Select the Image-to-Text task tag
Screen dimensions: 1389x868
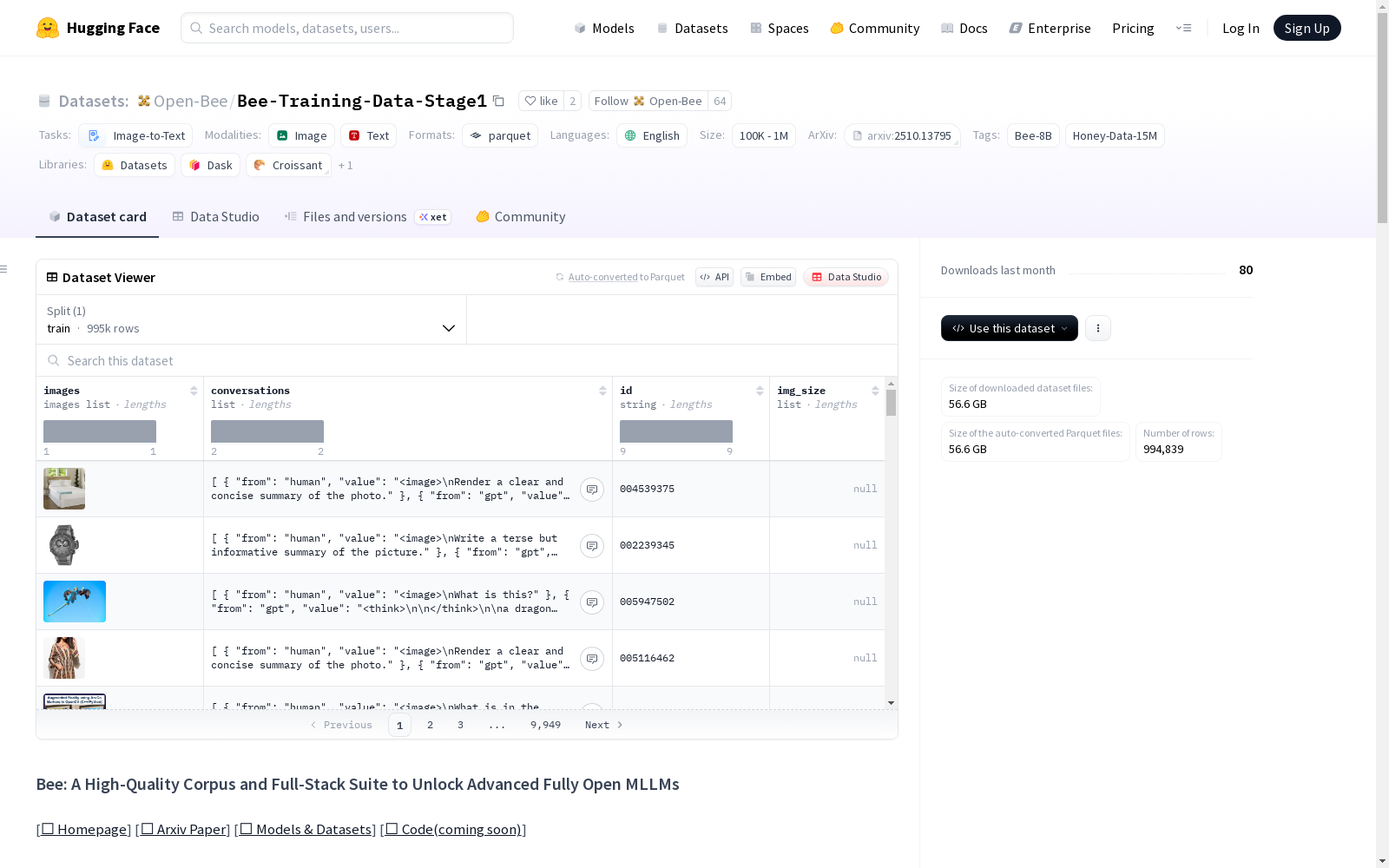pos(135,135)
